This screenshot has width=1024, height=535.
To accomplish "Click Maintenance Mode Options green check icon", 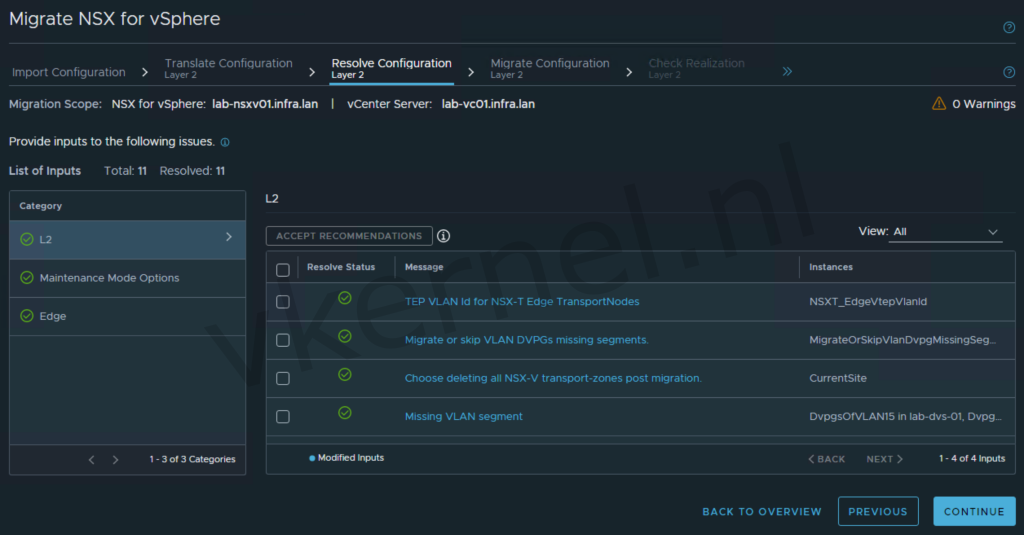I will (27, 278).
